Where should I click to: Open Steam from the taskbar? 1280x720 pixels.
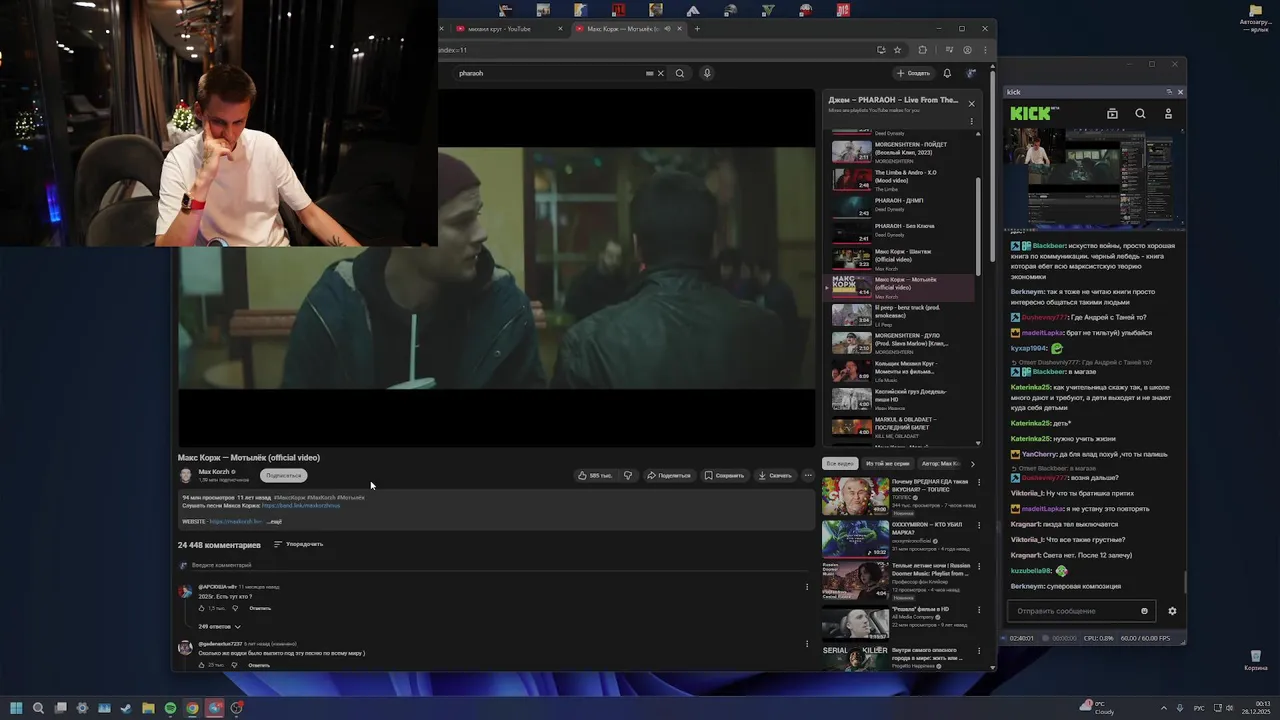point(126,708)
